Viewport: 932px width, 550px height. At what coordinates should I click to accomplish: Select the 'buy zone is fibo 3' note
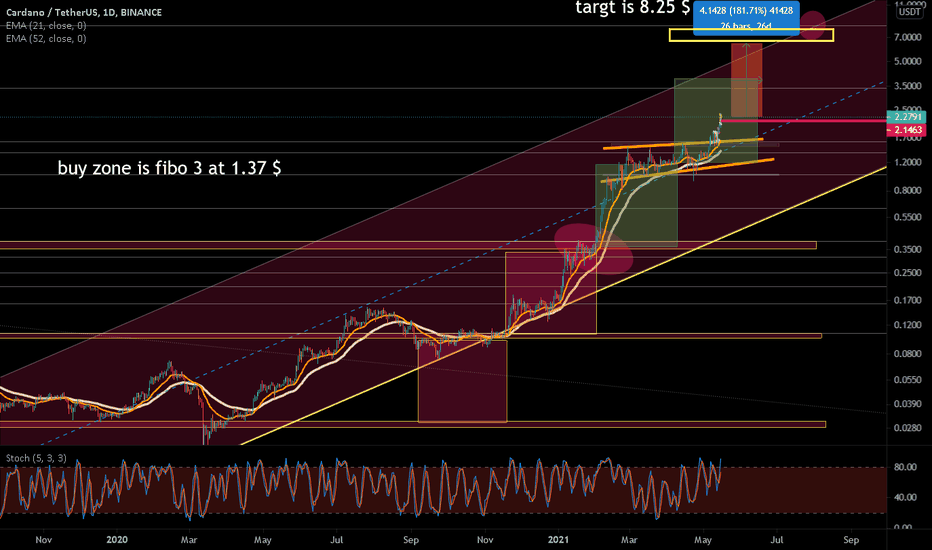point(169,168)
